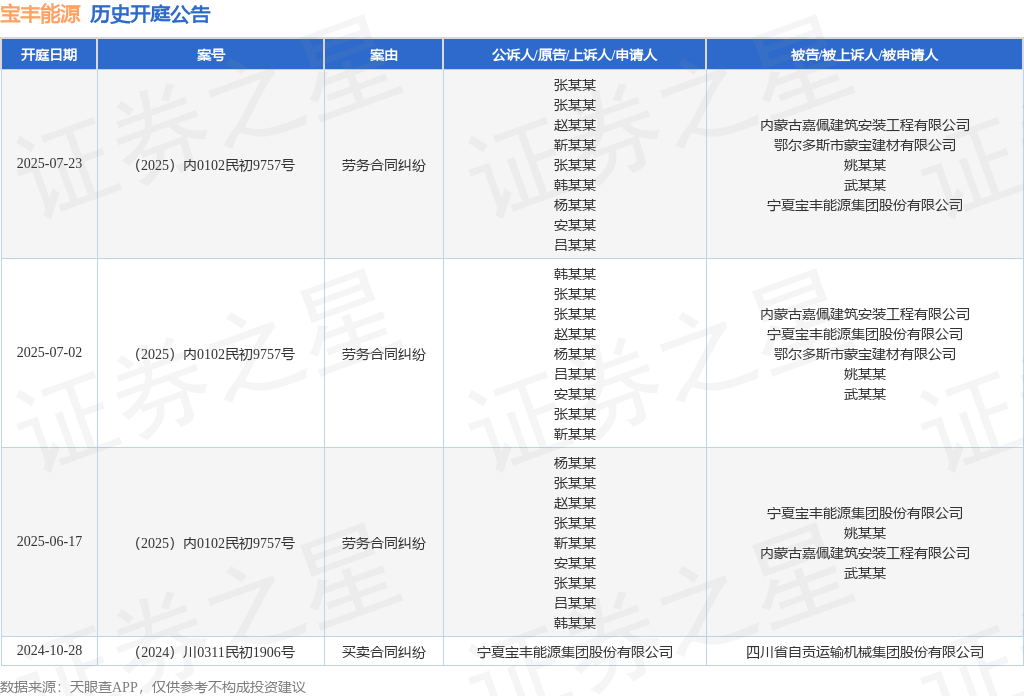Click the case number in the 2025-06-17 row

[x=215, y=543]
